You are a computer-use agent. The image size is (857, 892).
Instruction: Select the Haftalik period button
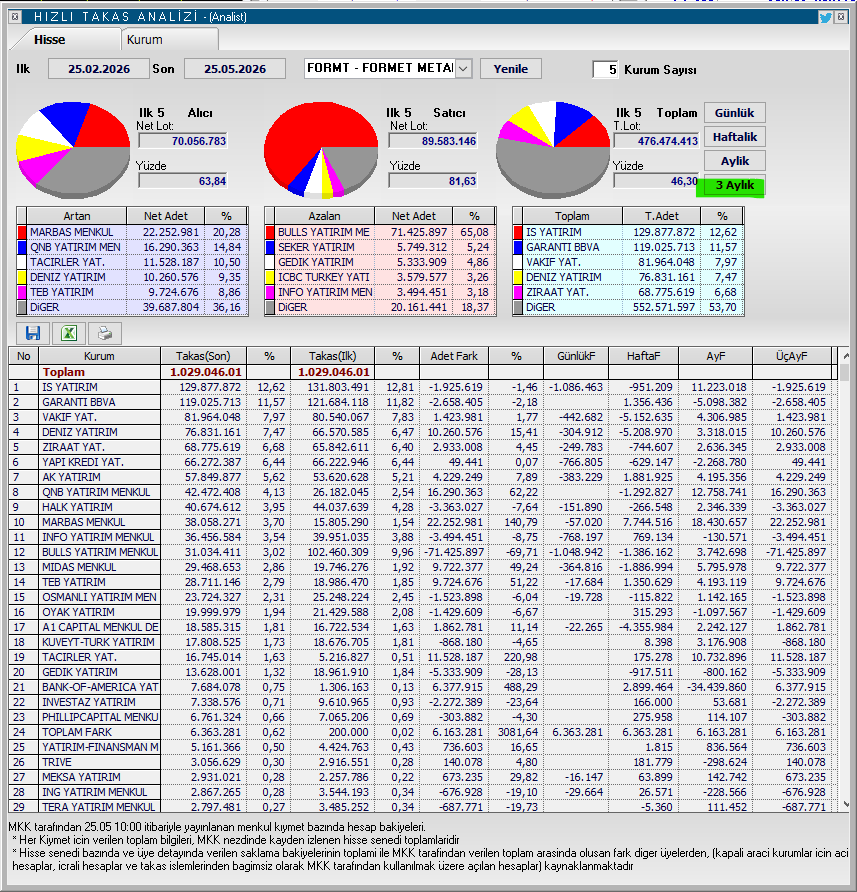point(735,137)
